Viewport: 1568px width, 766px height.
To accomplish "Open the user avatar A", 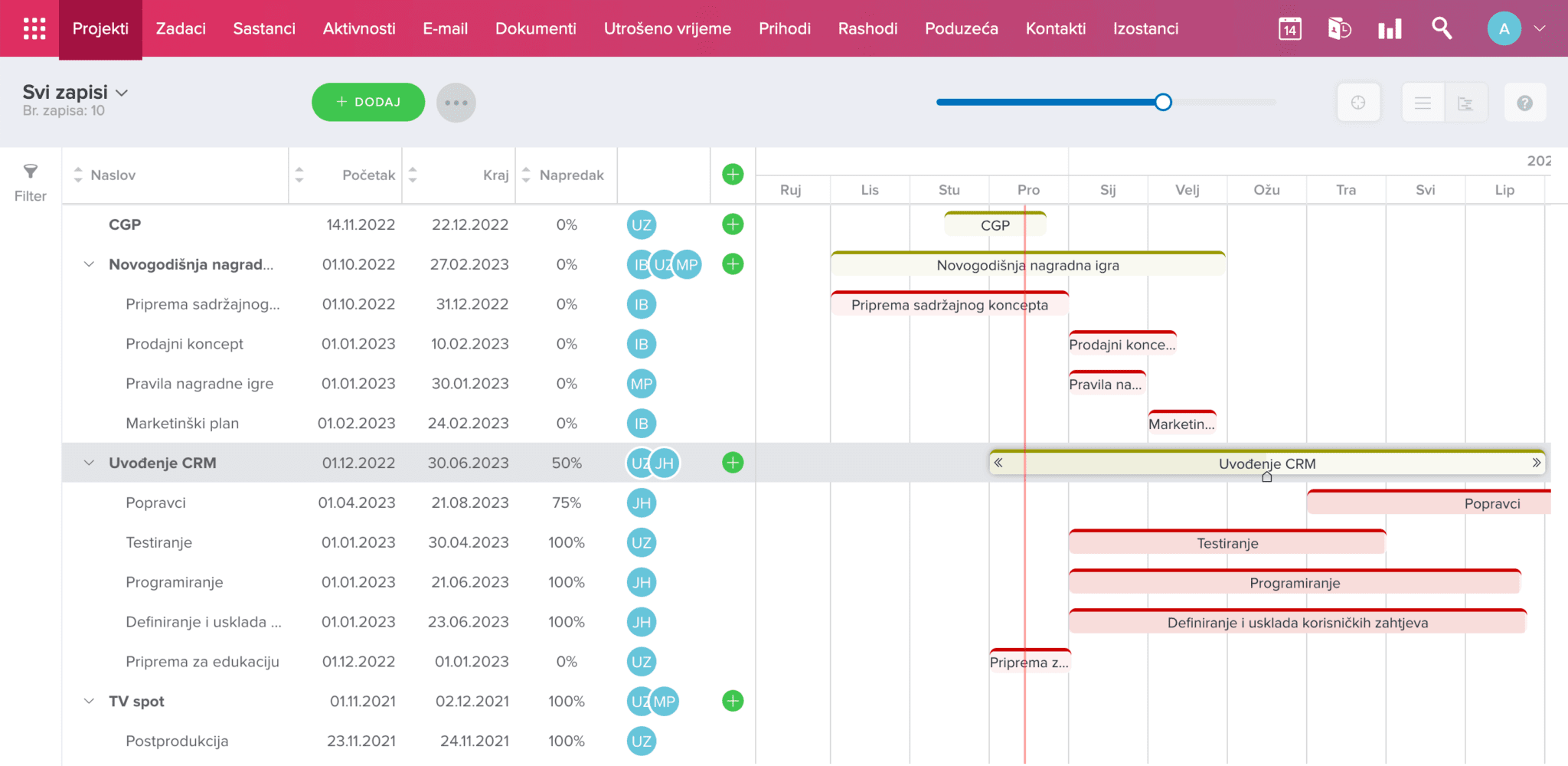I will [x=1504, y=28].
